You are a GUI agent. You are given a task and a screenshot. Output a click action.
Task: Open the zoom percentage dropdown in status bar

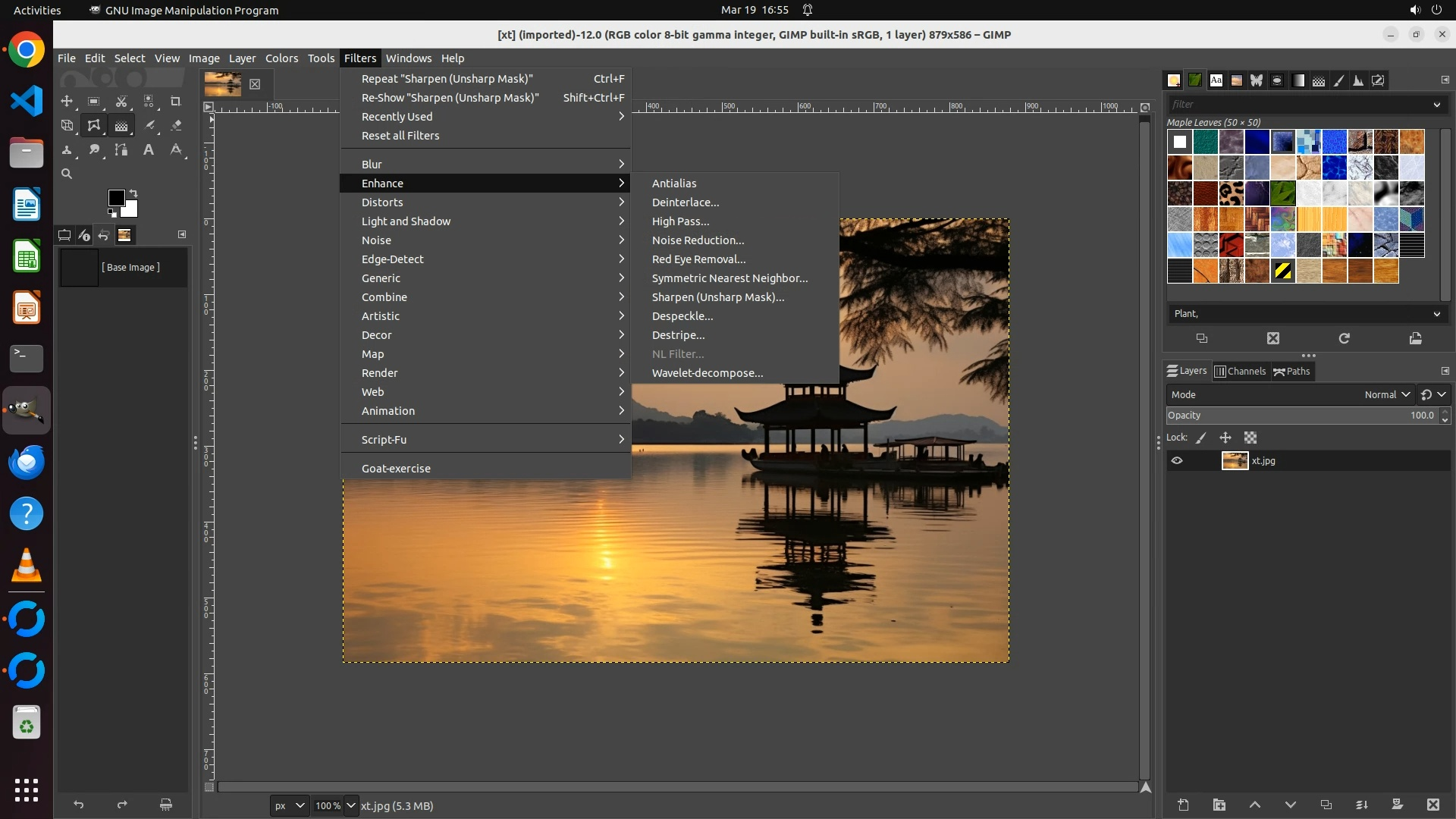coord(351,806)
